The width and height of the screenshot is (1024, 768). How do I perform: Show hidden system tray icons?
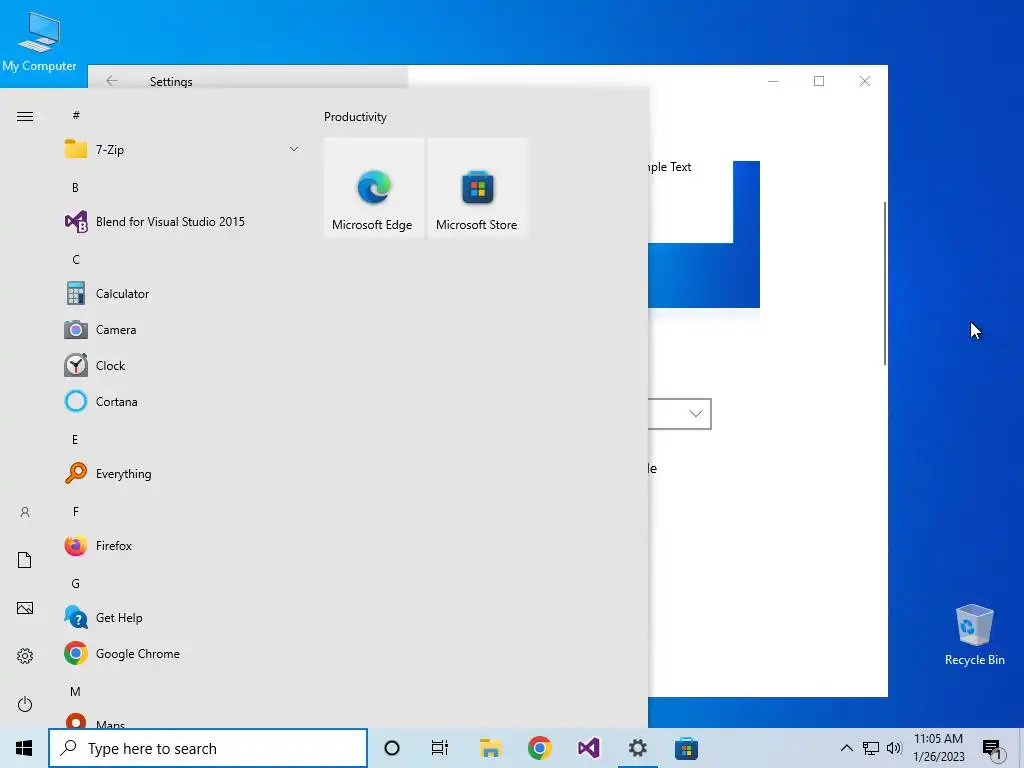(x=846, y=748)
